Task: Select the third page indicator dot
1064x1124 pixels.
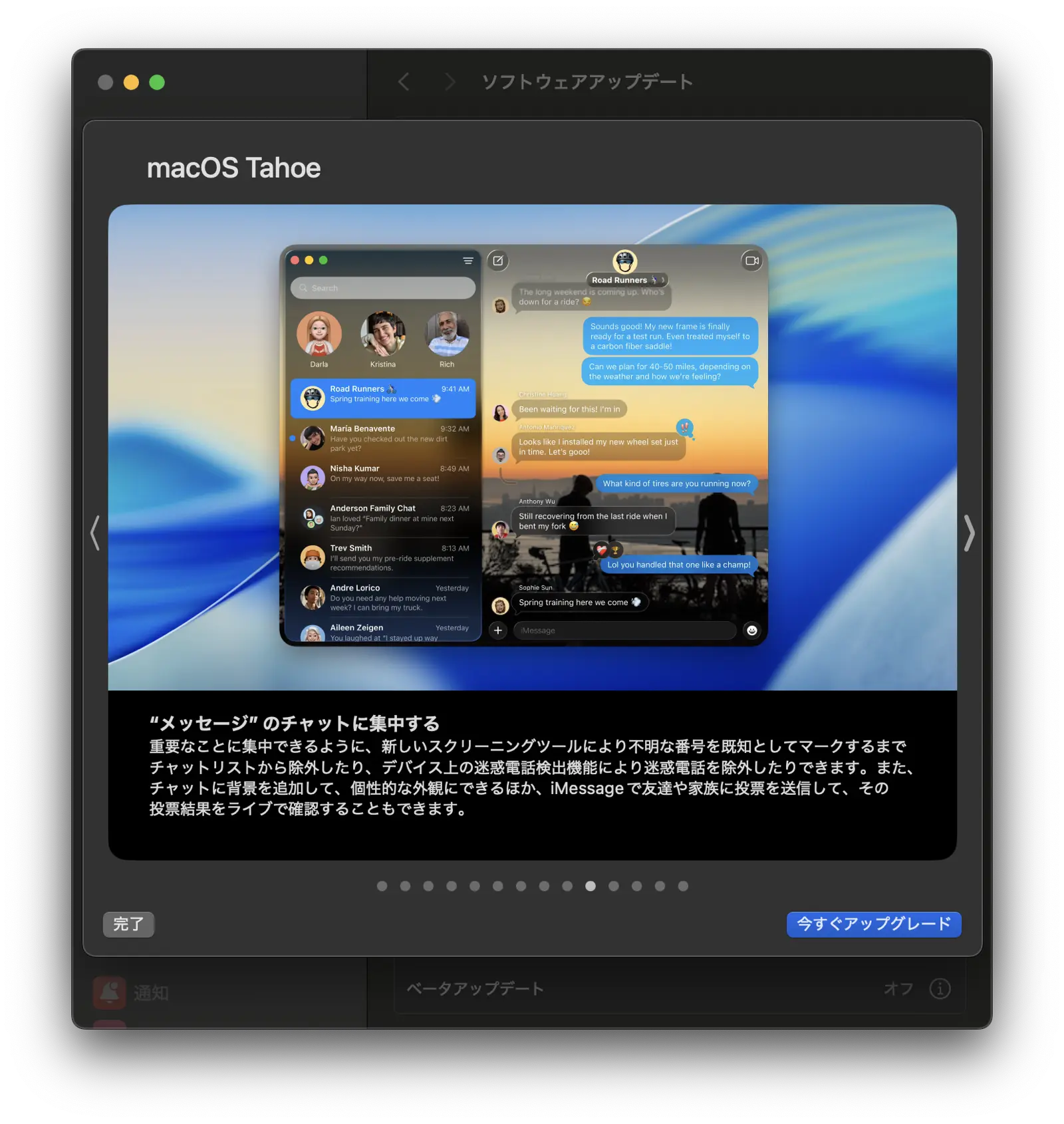Action: click(428, 886)
